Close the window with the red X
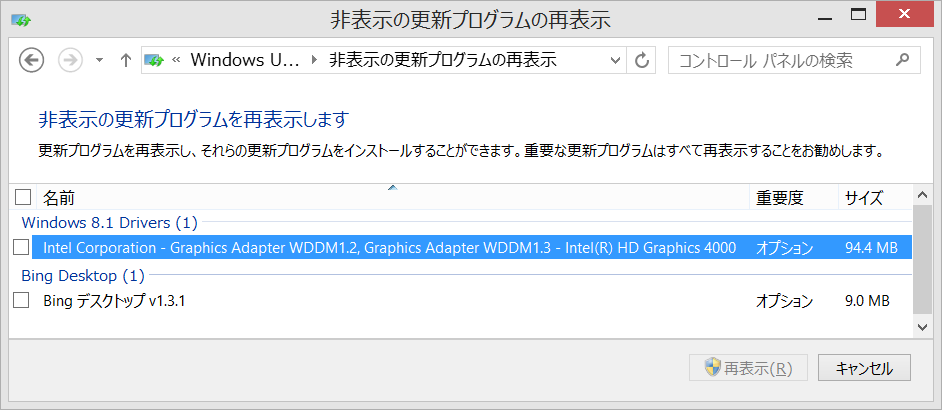The width and height of the screenshot is (942, 410). pos(904,14)
